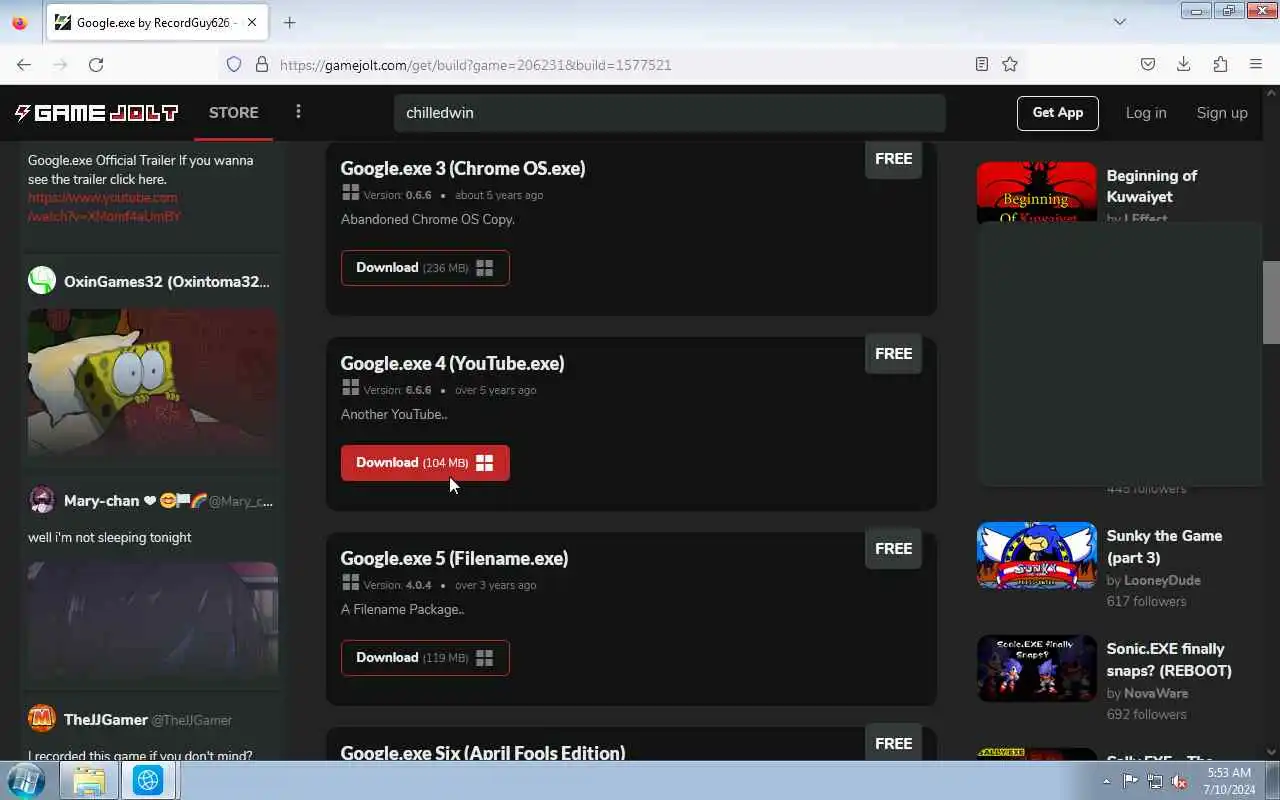This screenshot has width=1280, height=800.
Task: Click the site security padlock icon
Action: (x=262, y=64)
